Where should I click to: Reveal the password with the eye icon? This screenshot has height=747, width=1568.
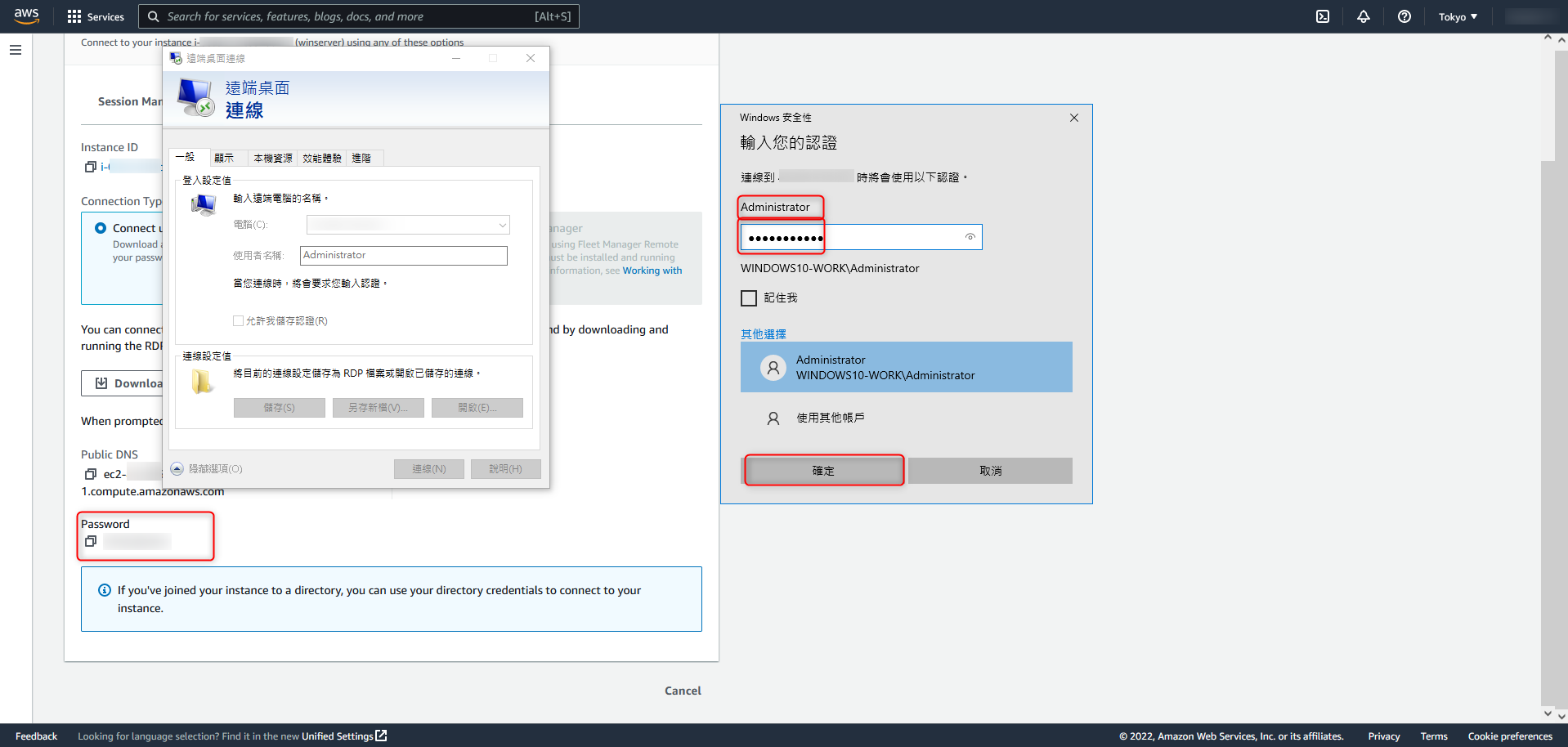coord(970,237)
